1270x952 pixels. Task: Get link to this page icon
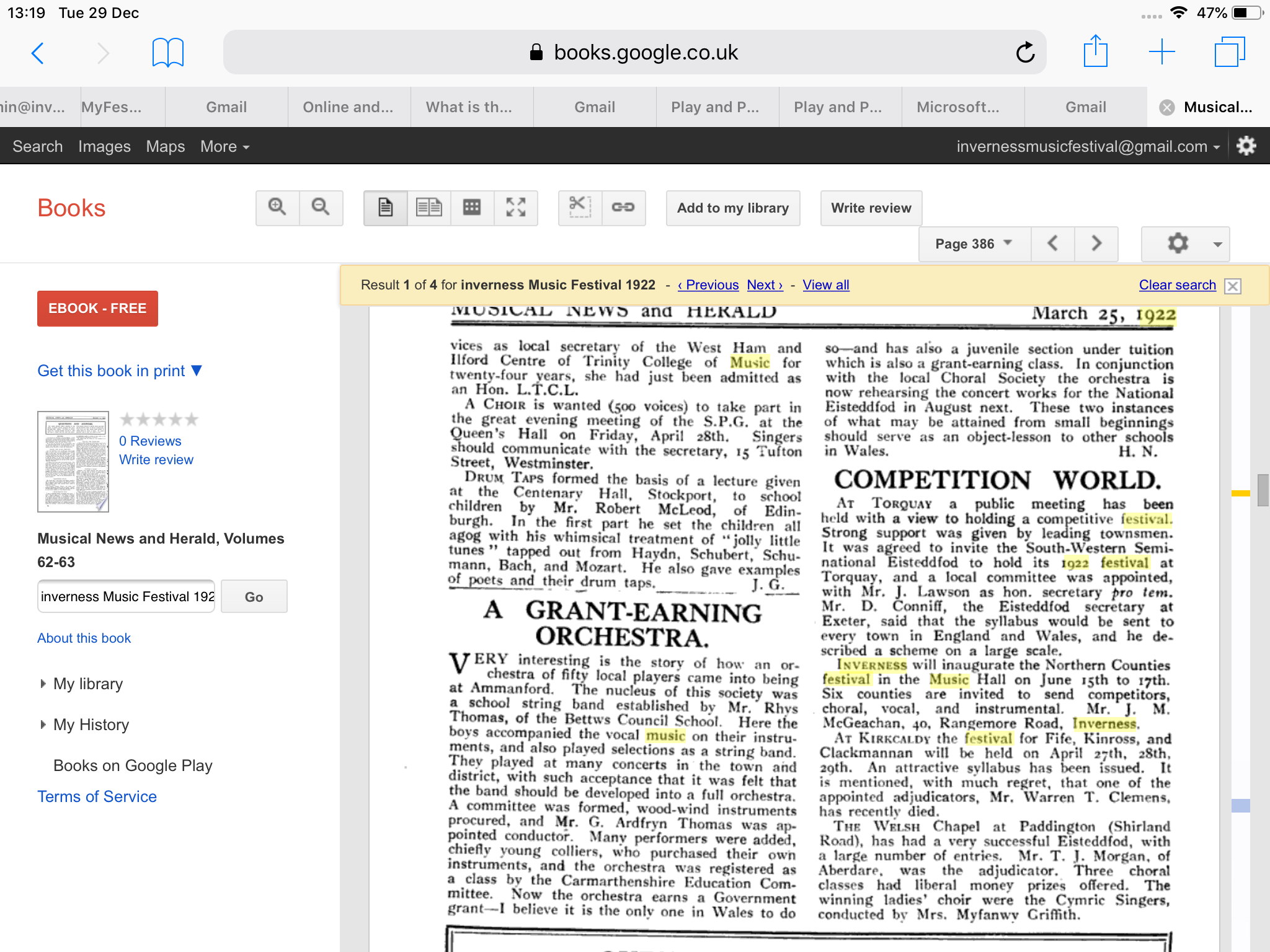point(623,208)
